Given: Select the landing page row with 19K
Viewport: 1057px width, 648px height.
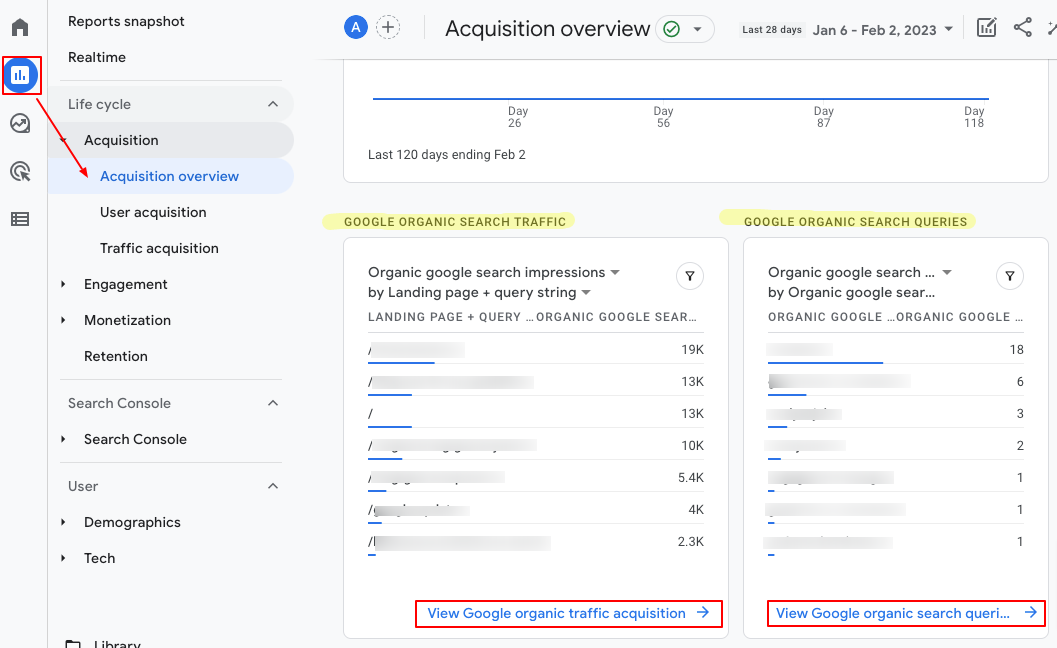Looking at the screenshot, I should [536, 350].
